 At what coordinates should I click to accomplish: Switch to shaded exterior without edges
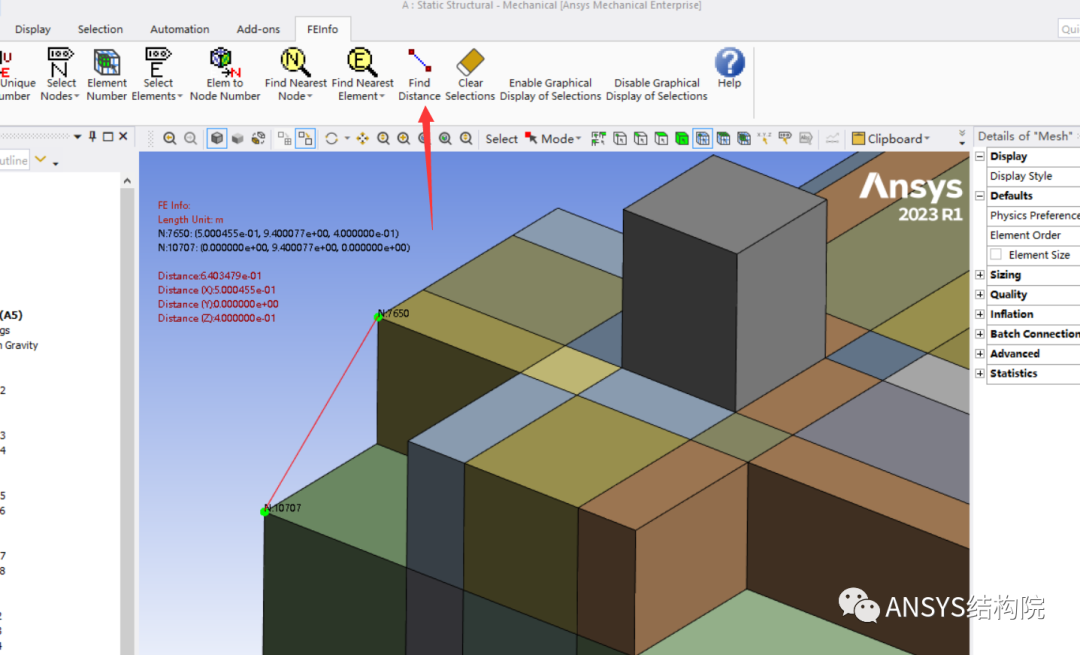pos(238,138)
